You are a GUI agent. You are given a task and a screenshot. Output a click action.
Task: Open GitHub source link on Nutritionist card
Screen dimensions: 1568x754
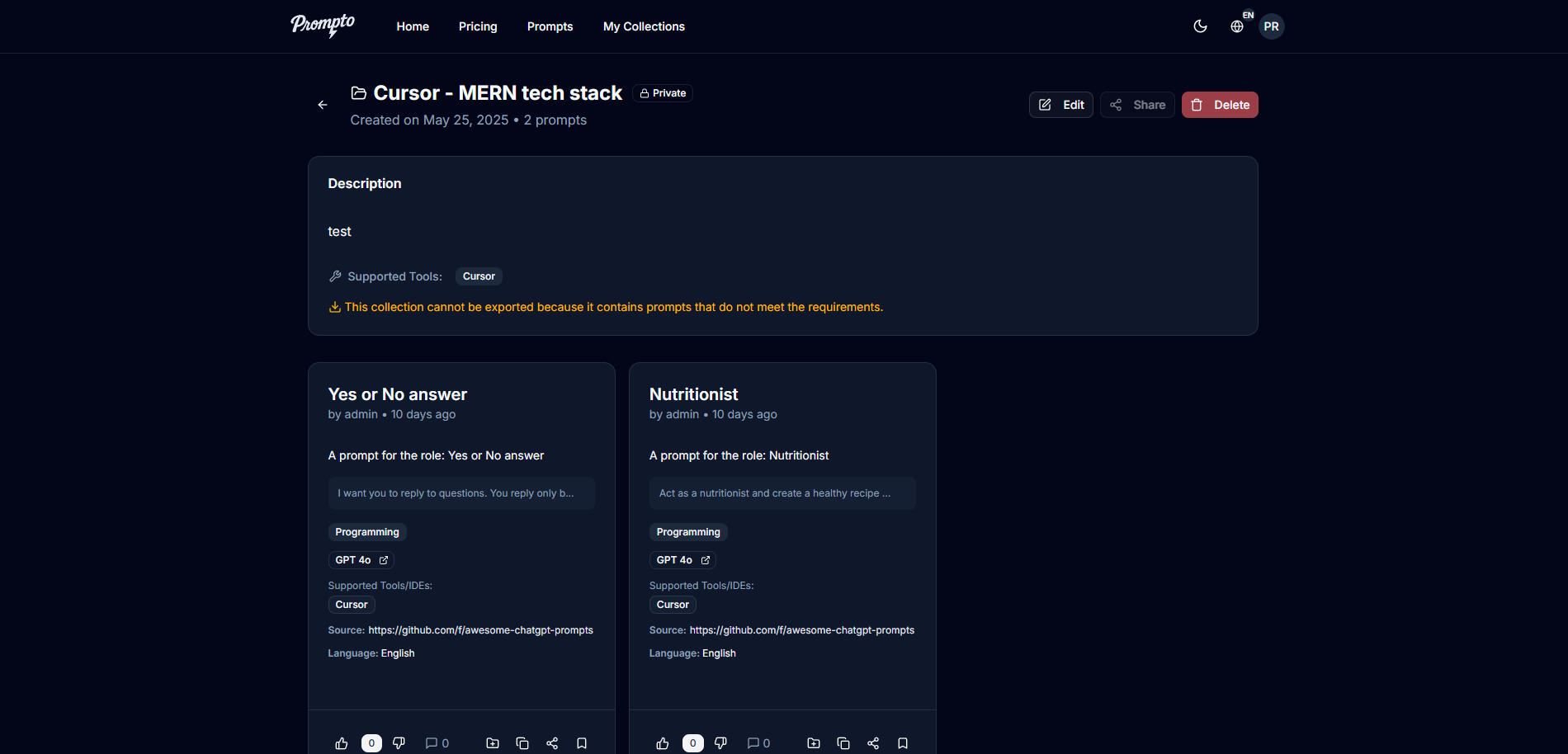[x=802, y=630]
